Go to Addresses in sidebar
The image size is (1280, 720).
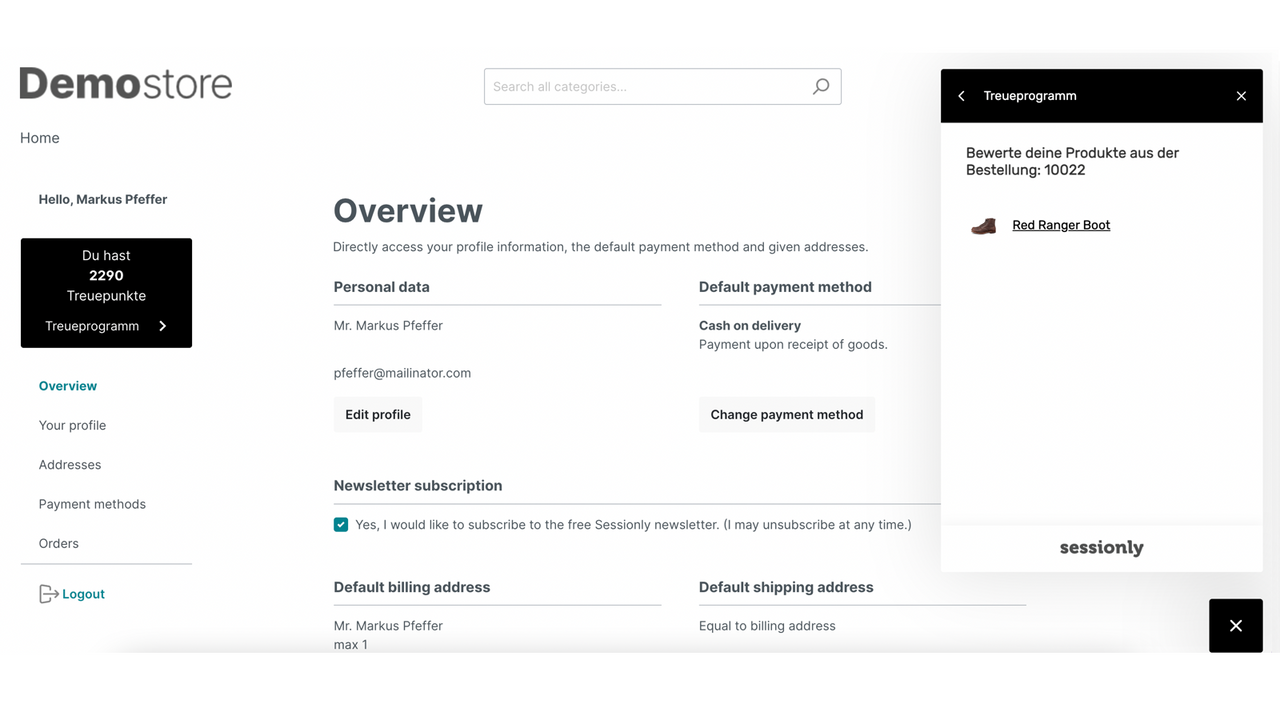click(x=70, y=465)
